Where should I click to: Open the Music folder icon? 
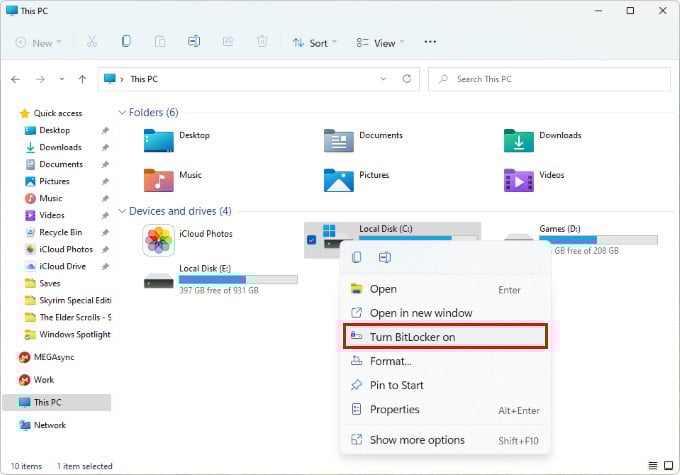click(159, 180)
